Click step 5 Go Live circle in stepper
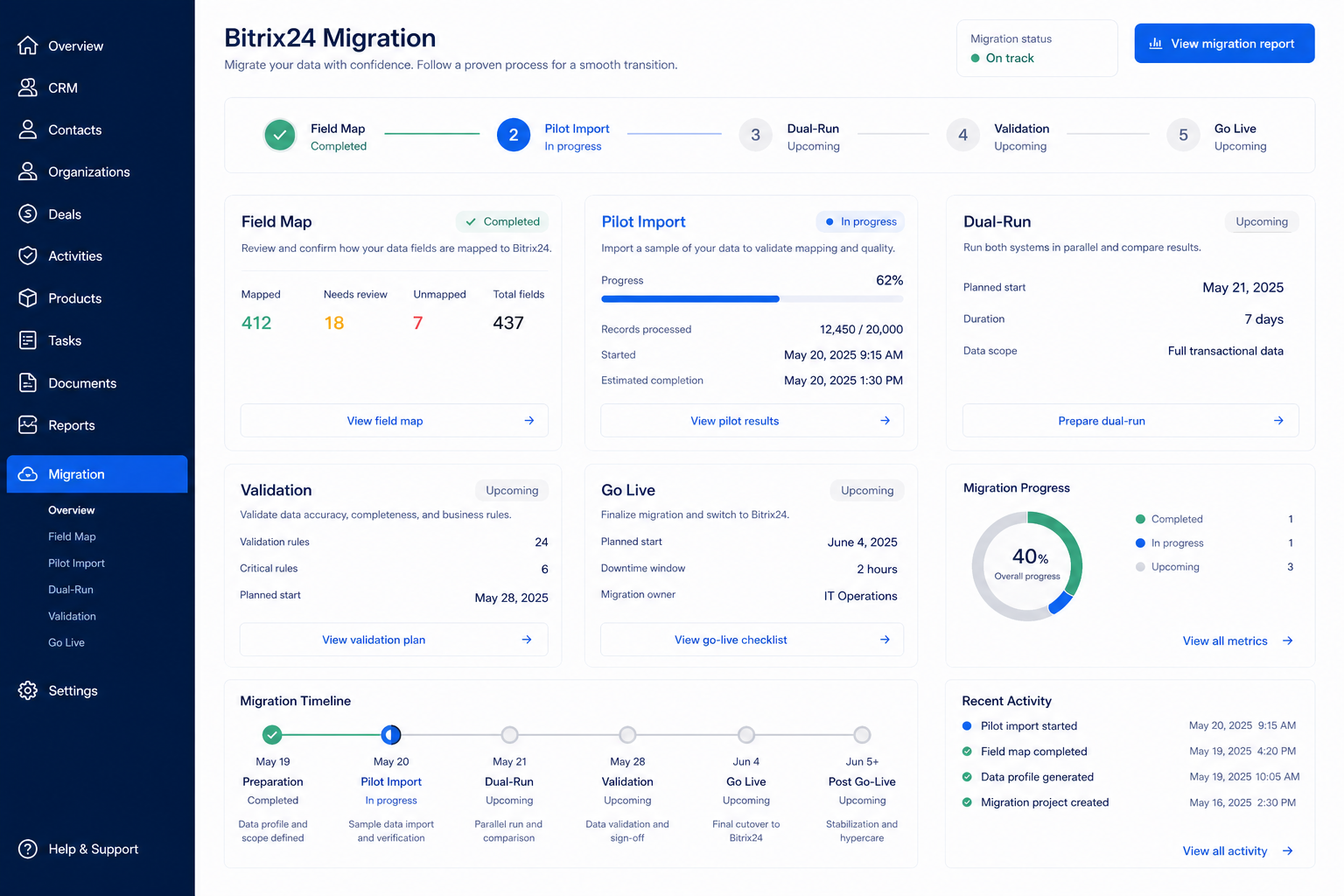1344x896 pixels. click(1183, 135)
